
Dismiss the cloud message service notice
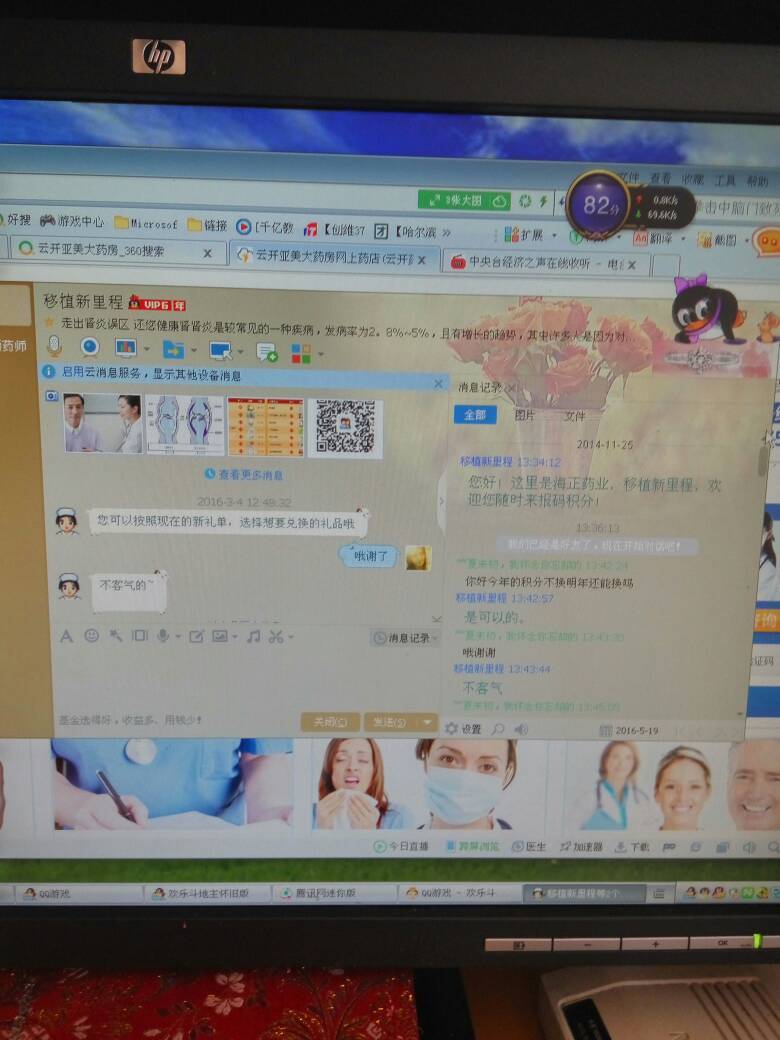(437, 383)
